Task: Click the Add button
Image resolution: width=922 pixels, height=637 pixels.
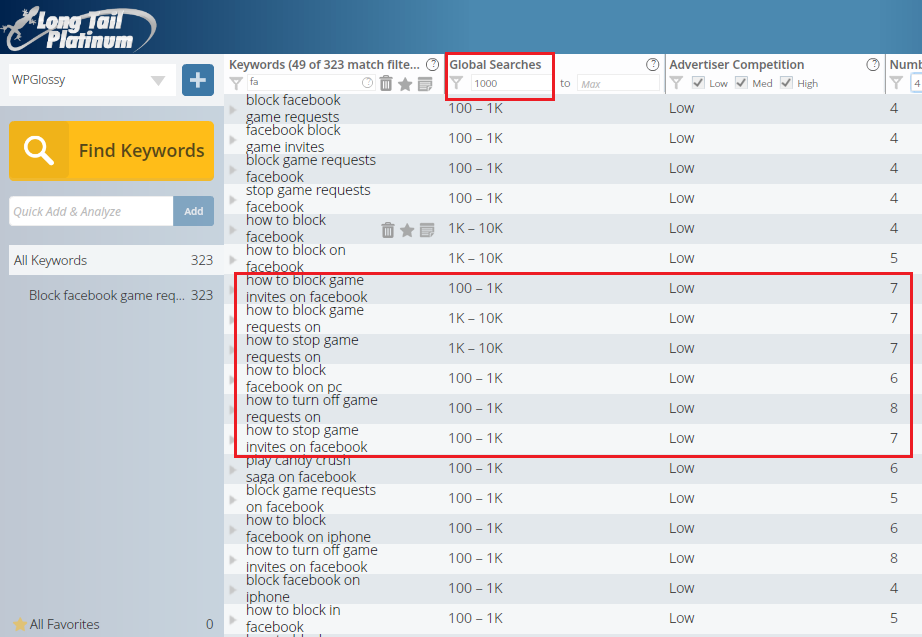Action: [193, 211]
